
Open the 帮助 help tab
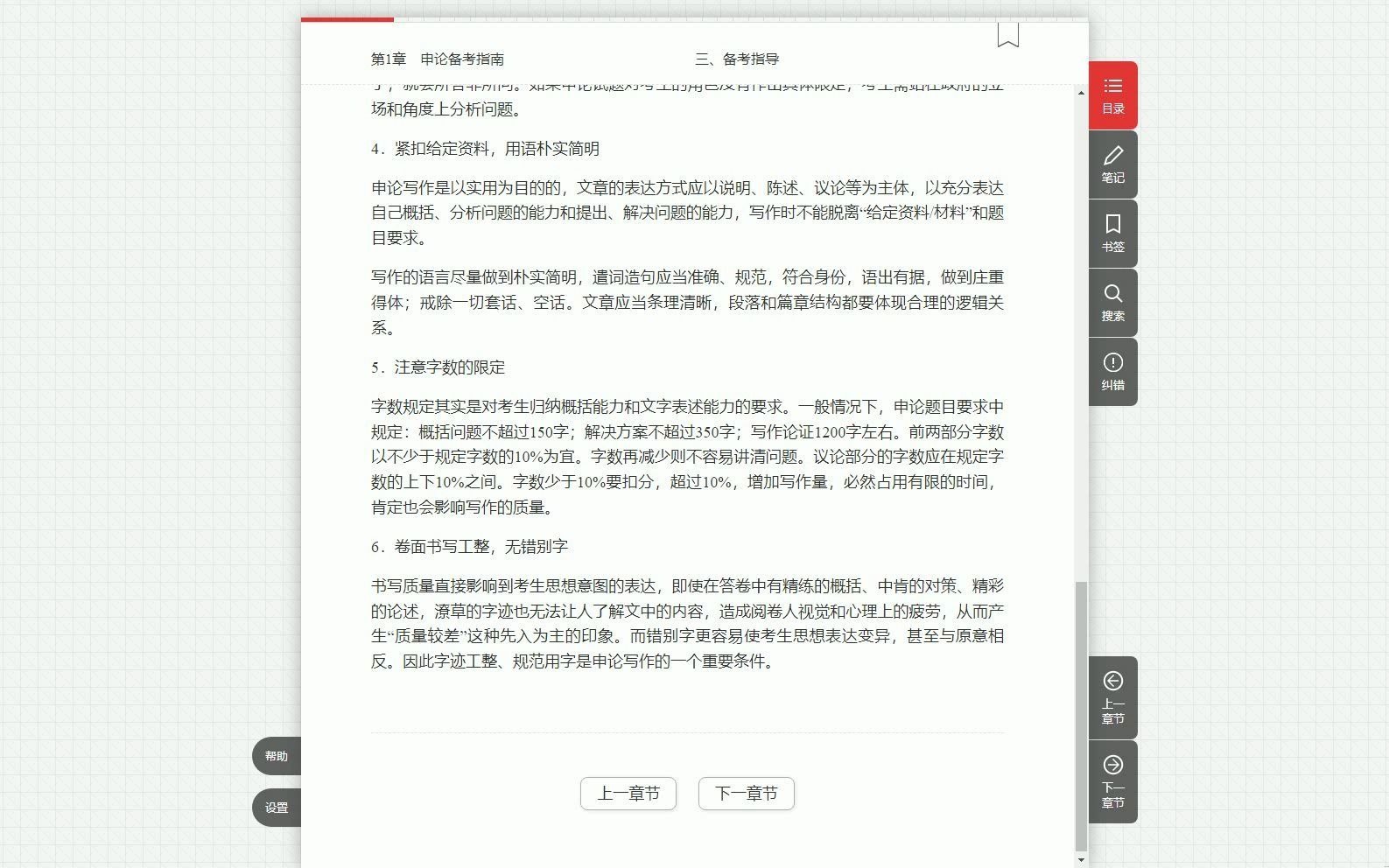pyautogui.click(x=277, y=756)
